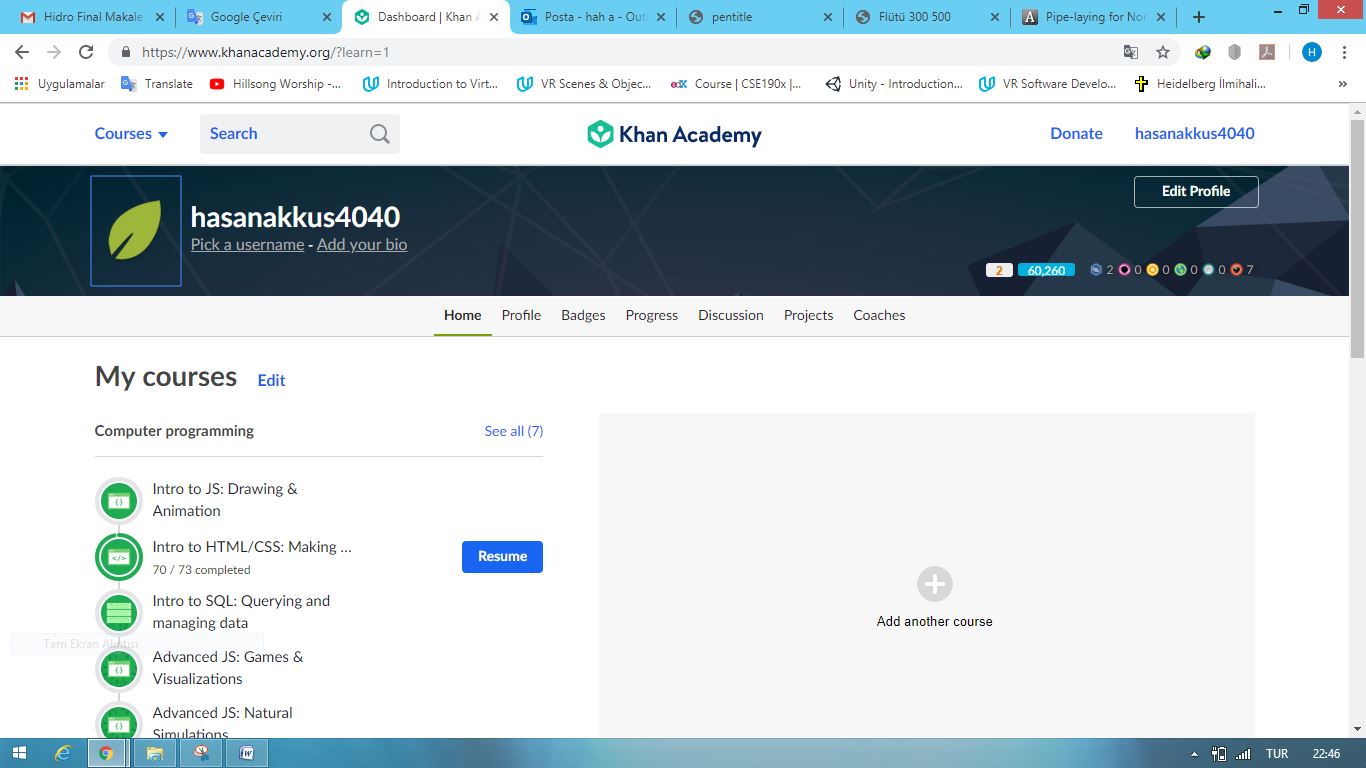Click the Donate link
The height and width of the screenshot is (768, 1366).
1076,134
